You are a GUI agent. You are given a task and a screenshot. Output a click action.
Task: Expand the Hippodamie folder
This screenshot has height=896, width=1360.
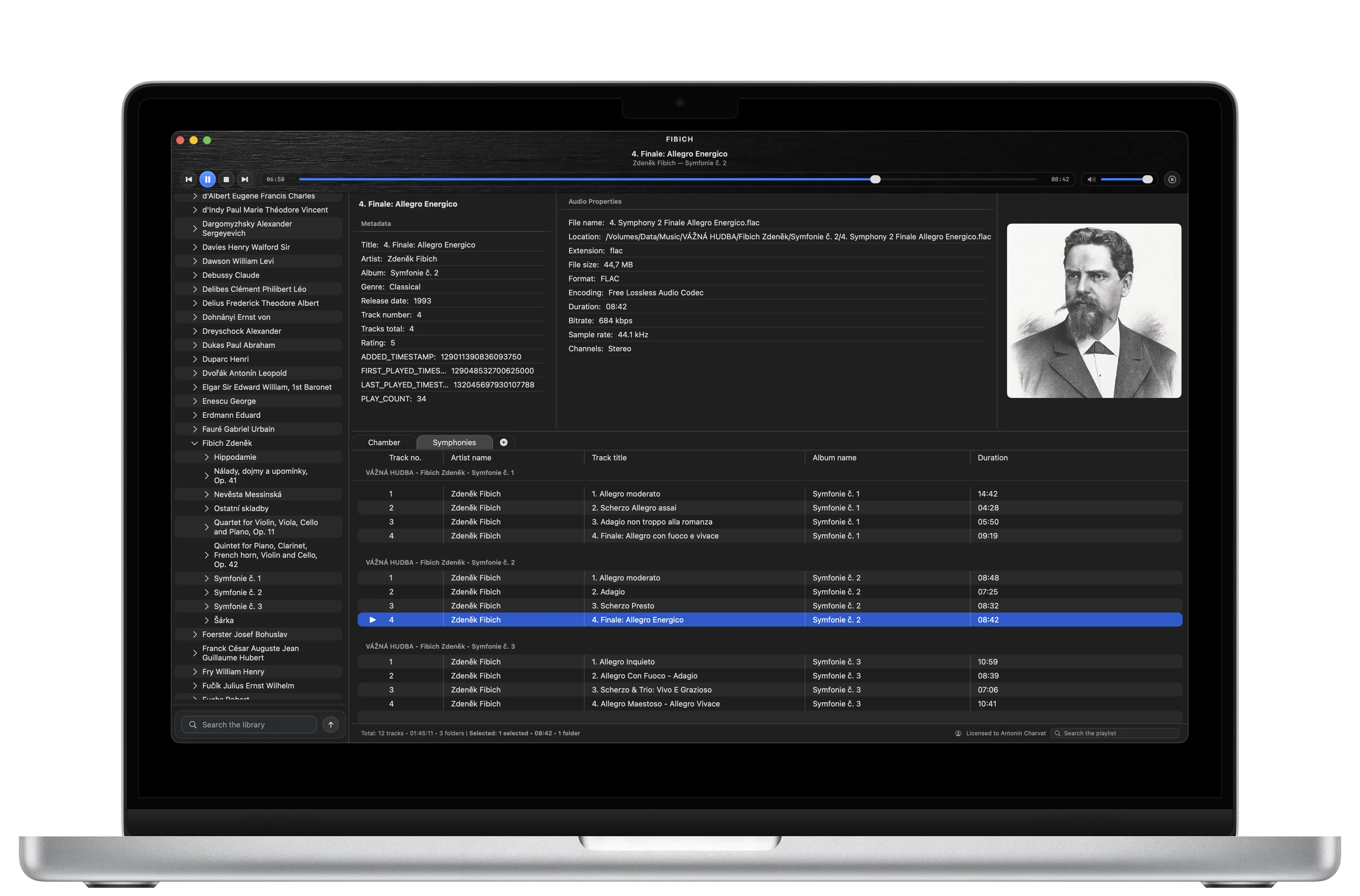[206, 457]
